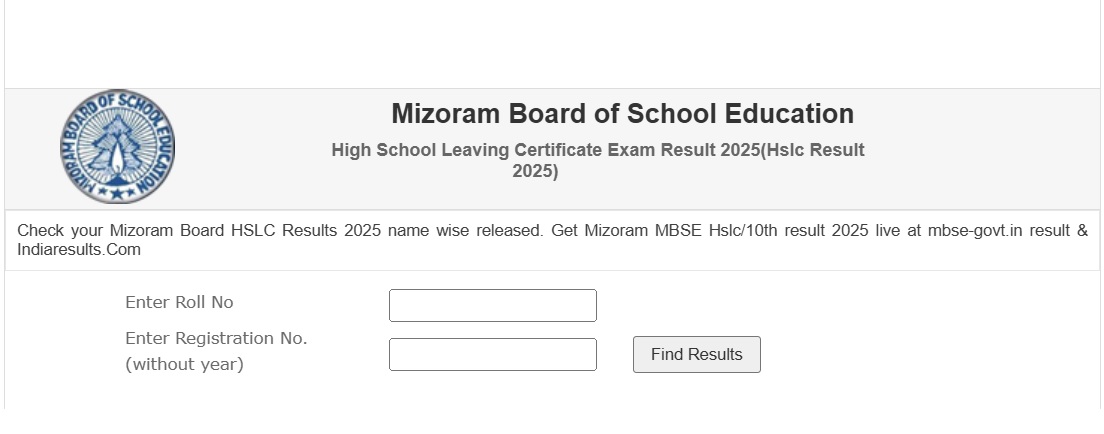Click the blank banner area above the header
The width and height of the screenshot is (1104, 434).
point(552,45)
